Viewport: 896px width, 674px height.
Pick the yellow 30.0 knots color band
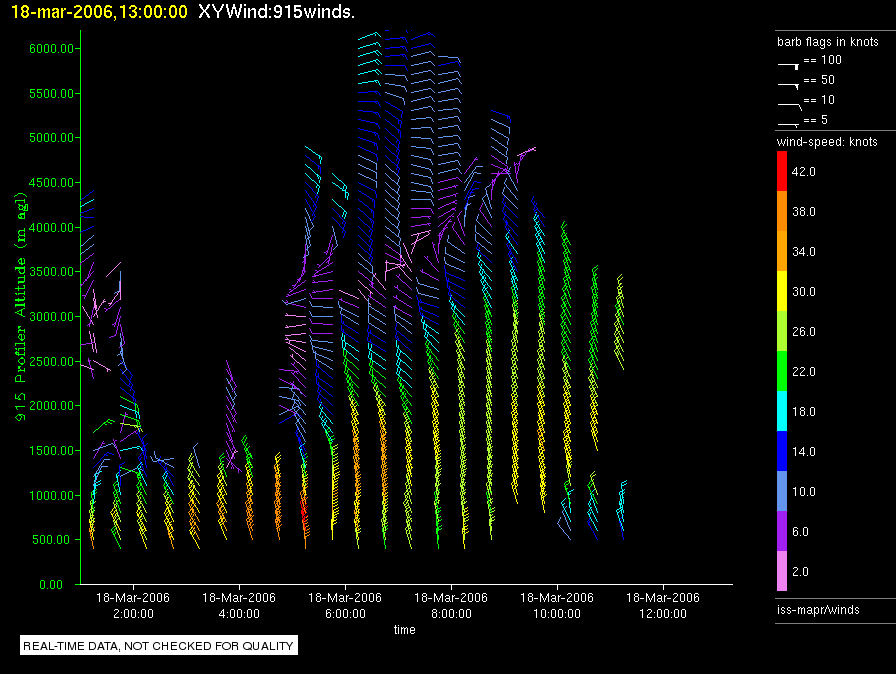(x=782, y=291)
